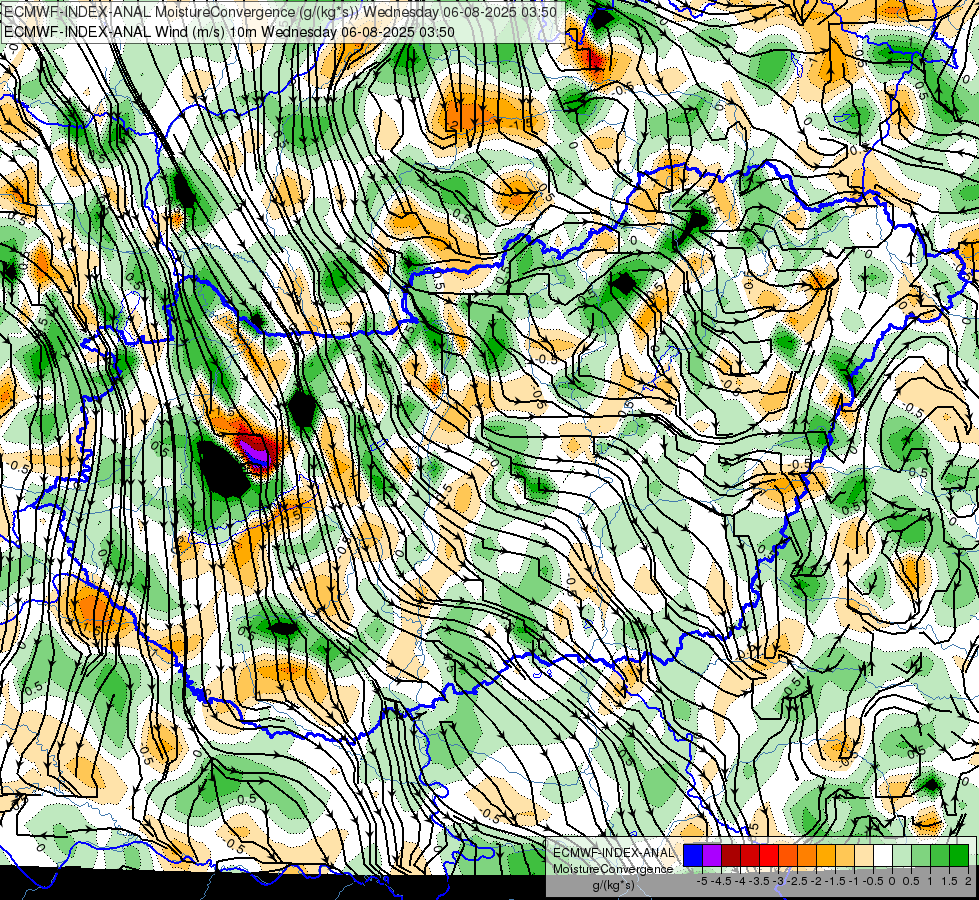
Task: Click the legend tick value -2
Action: tap(817, 881)
